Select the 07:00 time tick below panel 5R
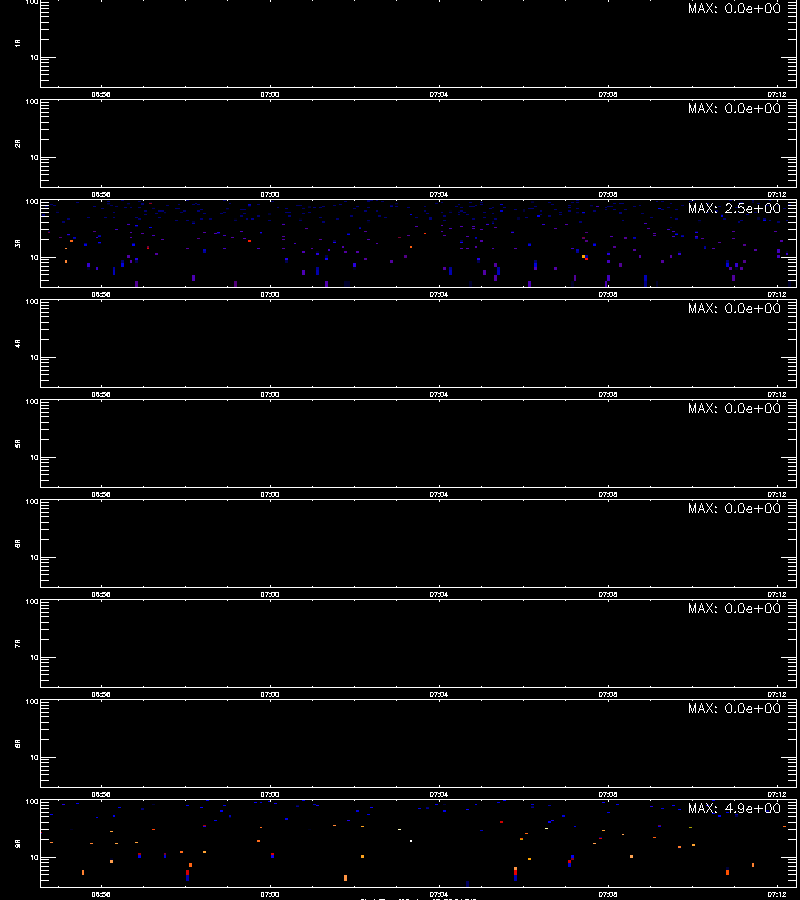Screen dimensions: 800x900 click(x=270, y=494)
